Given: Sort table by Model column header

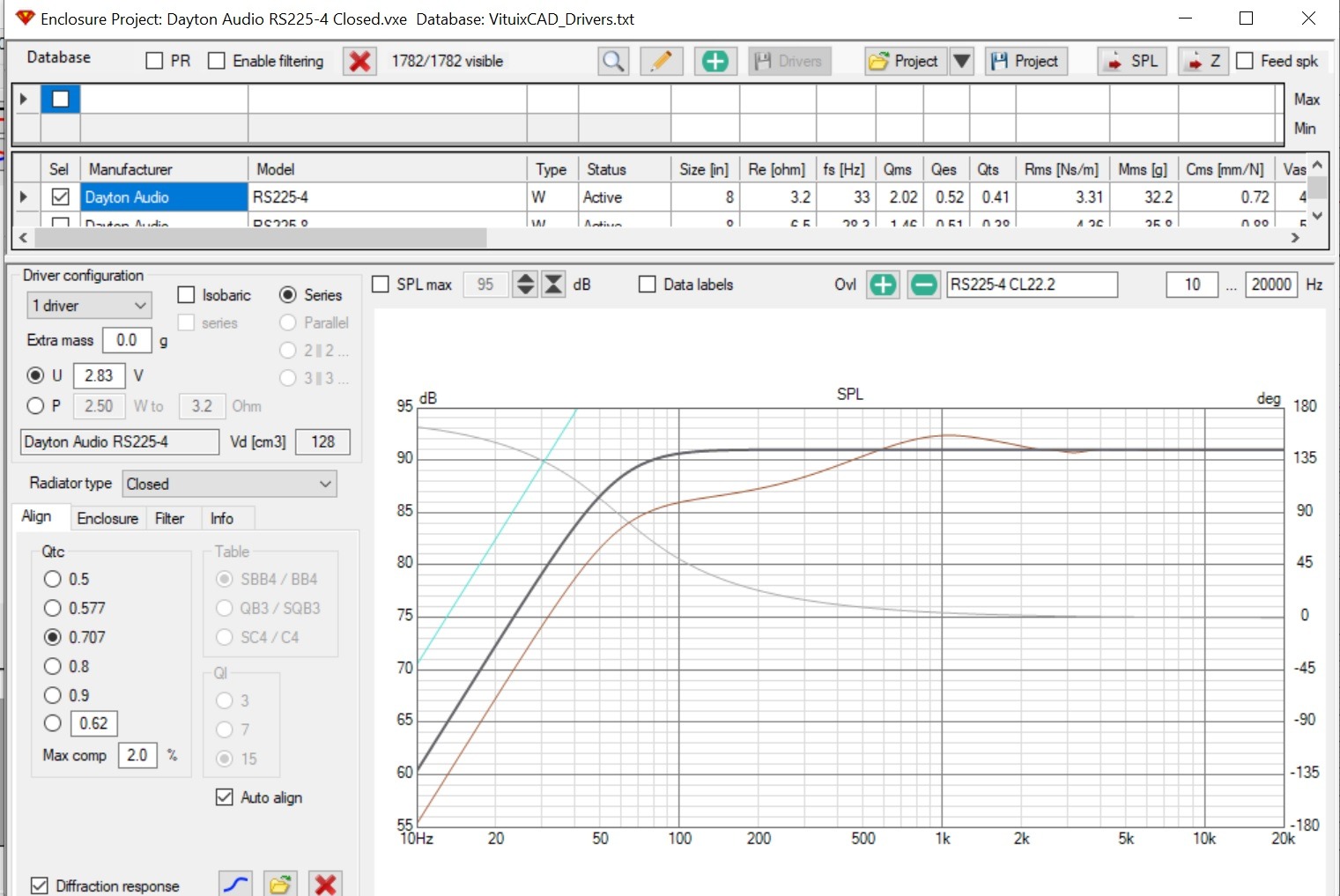Looking at the screenshot, I should tap(388, 169).
